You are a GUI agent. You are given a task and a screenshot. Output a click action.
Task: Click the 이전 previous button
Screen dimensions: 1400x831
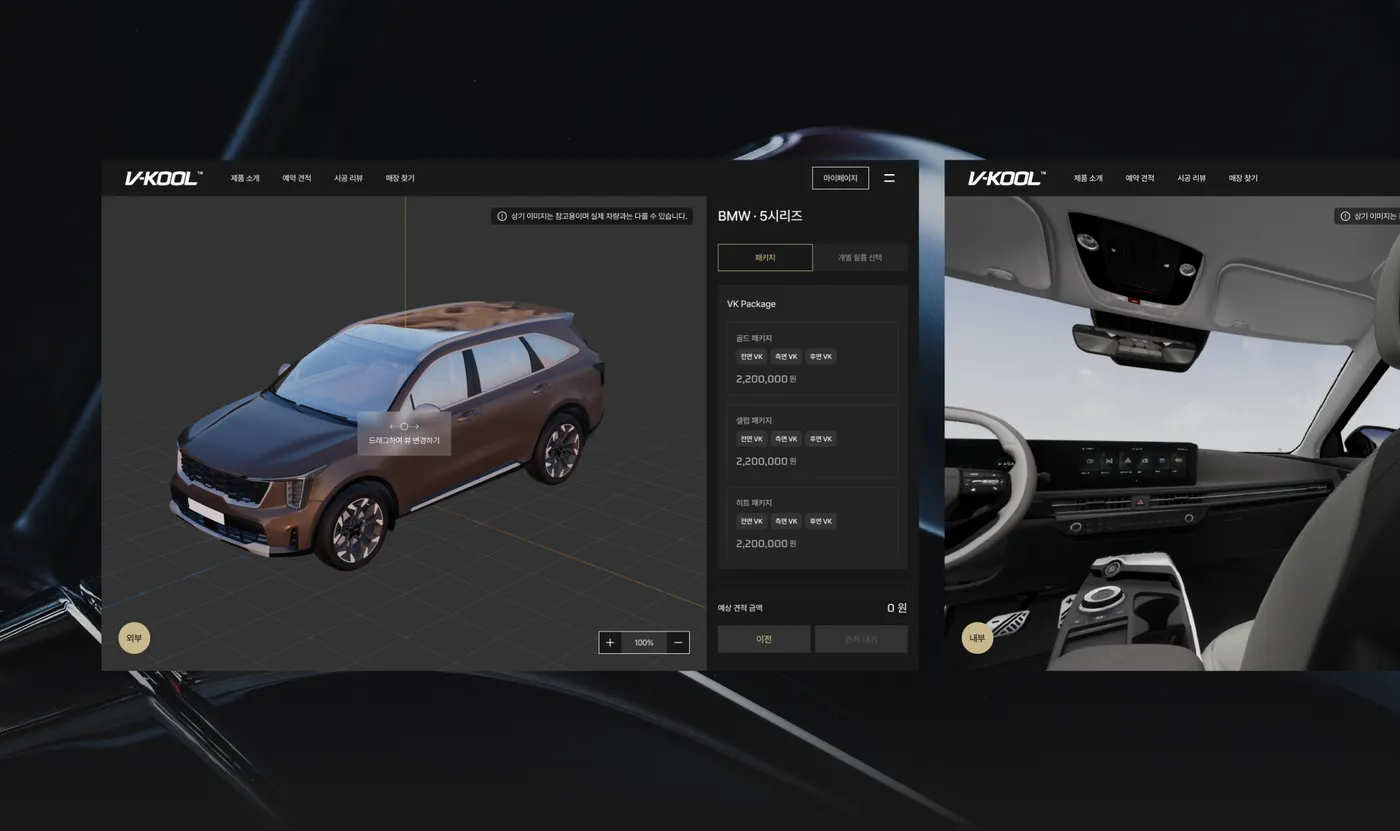764,639
